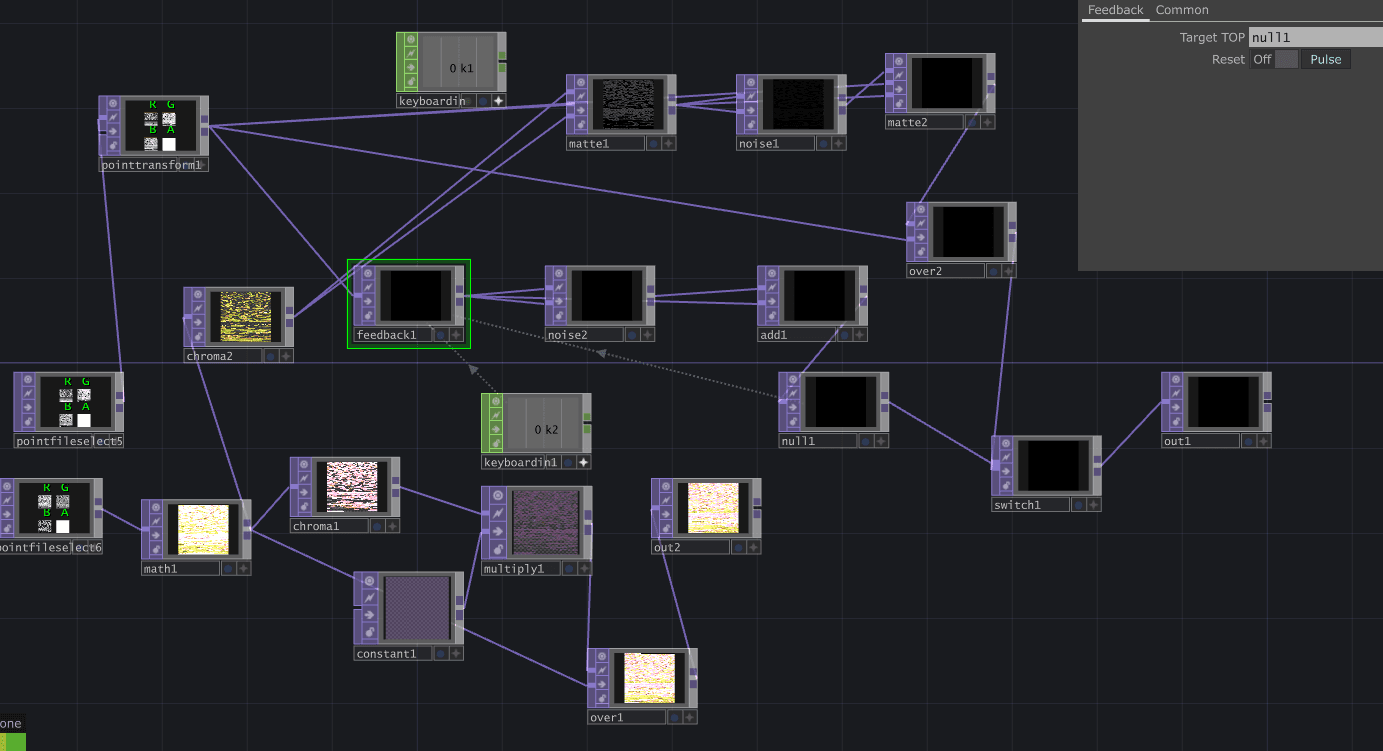Click the viewer flag on out1 node
Image resolution: width=1383 pixels, height=751 pixels.
click(1177, 380)
